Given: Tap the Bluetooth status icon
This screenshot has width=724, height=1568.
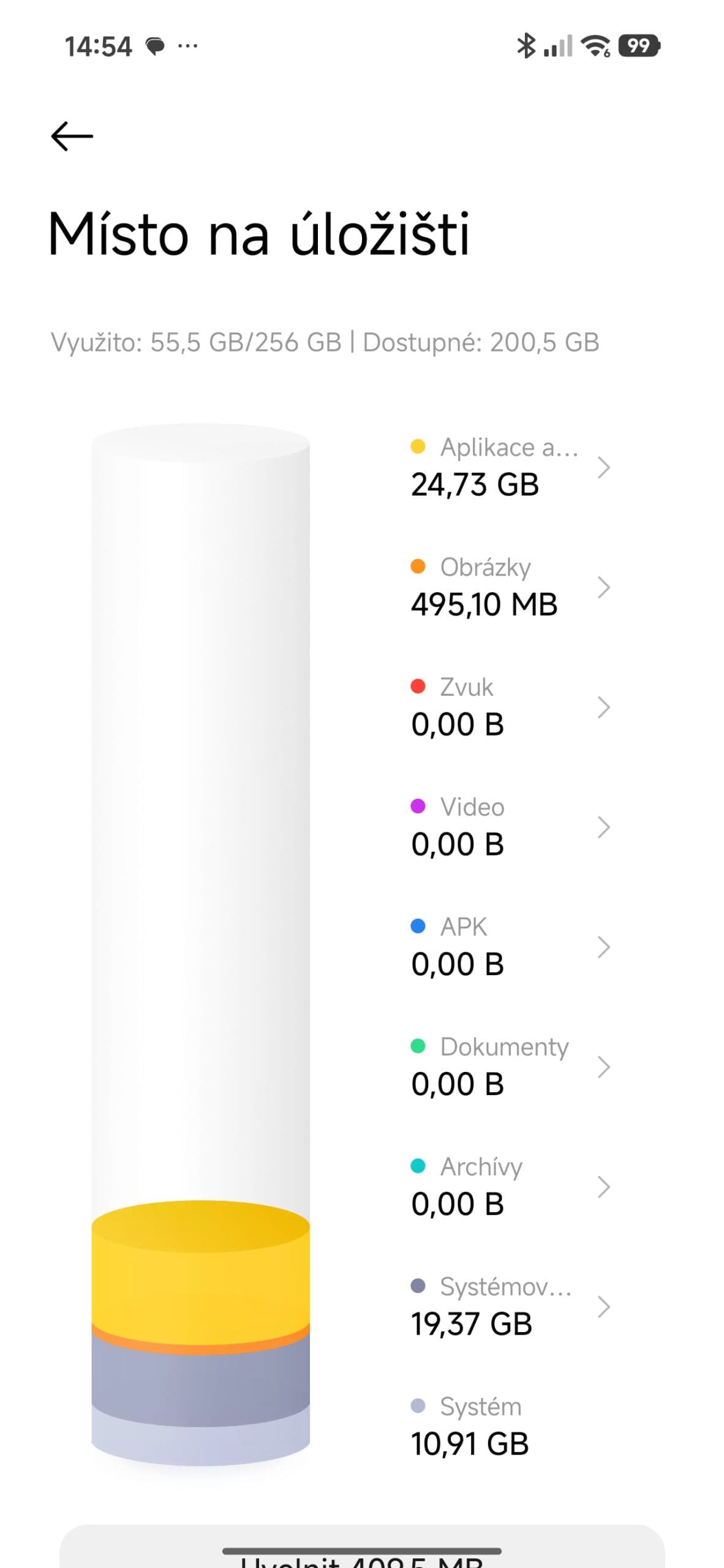Looking at the screenshot, I should (526, 46).
